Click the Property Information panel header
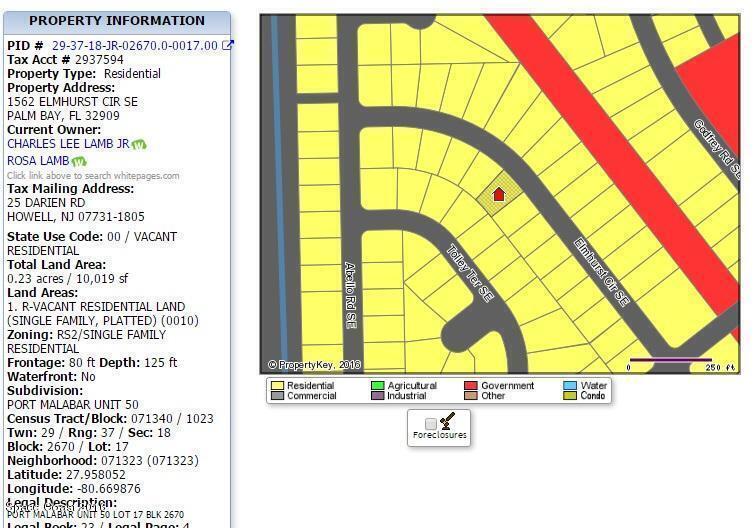 [x=117, y=21]
